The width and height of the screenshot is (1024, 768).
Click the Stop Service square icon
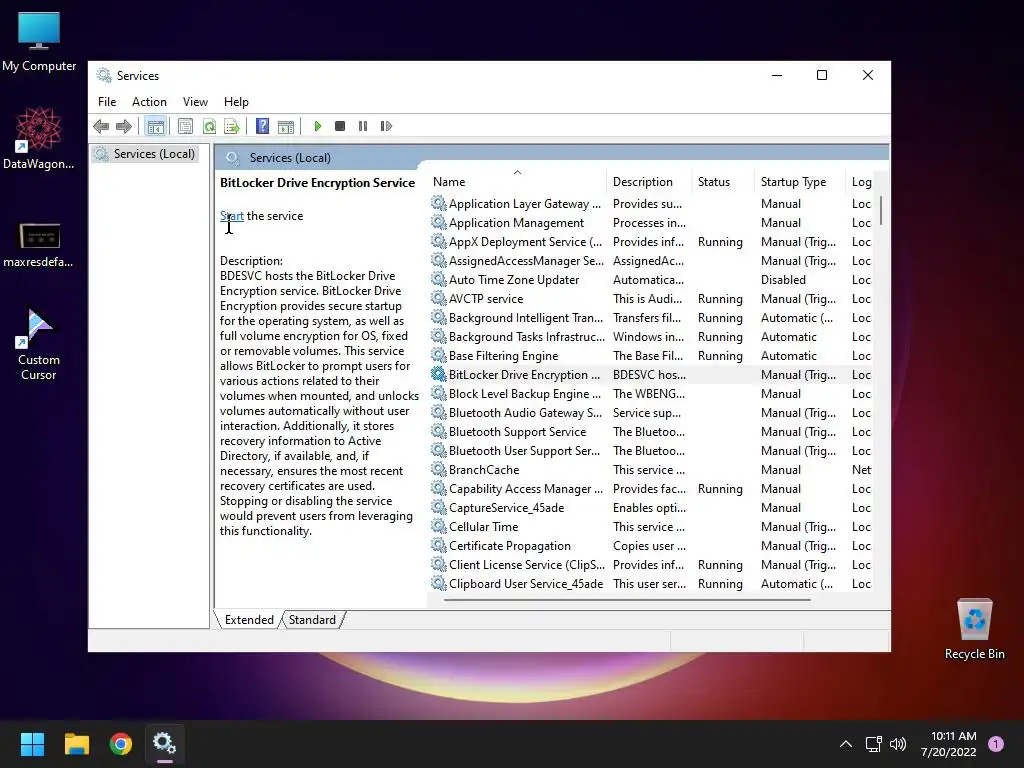coord(340,126)
